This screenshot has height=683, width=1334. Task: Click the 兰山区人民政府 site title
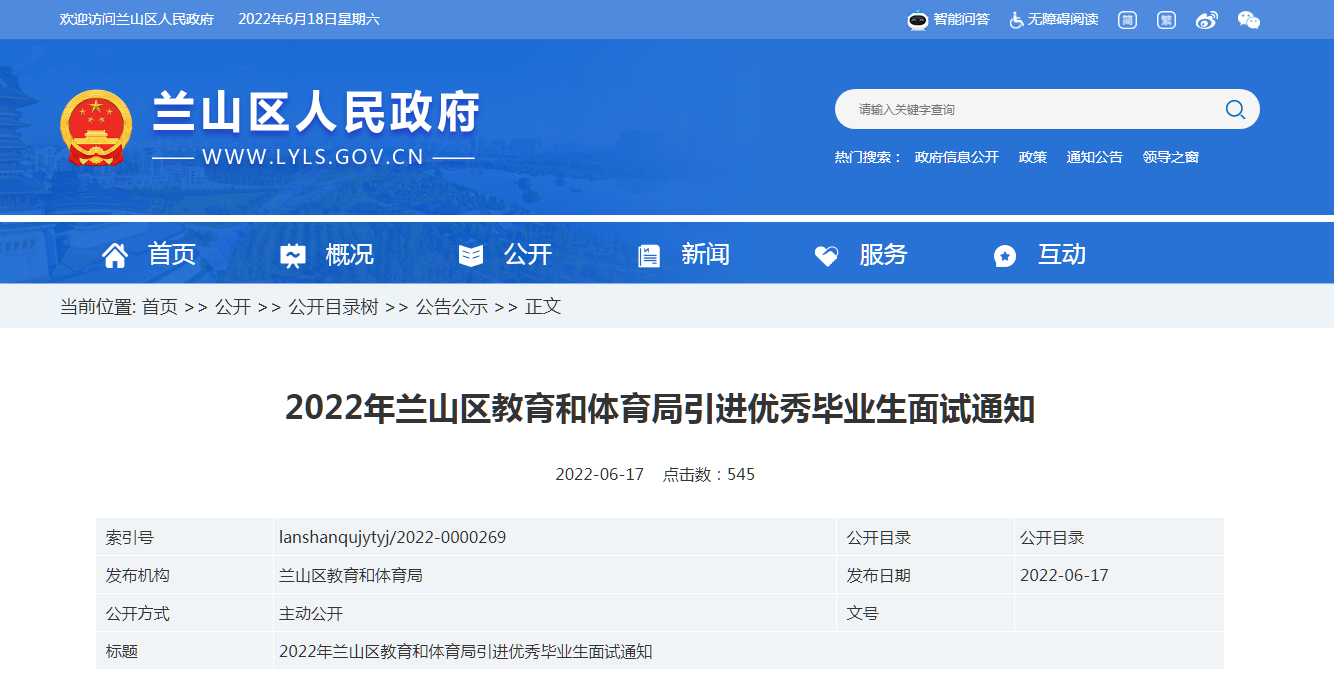point(316,112)
